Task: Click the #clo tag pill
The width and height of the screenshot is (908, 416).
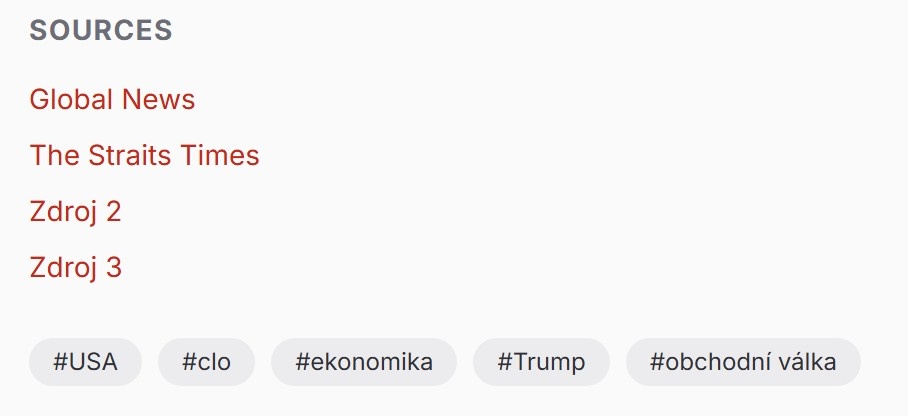Action: coord(206,362)
